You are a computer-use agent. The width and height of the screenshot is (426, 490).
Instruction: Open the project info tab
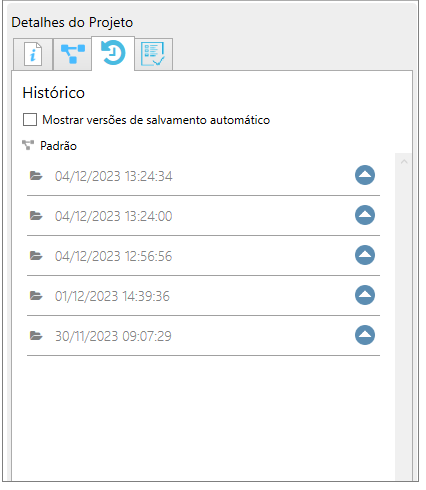33,54
